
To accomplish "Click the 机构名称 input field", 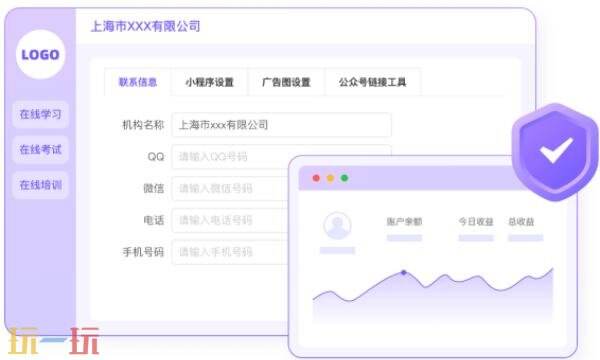I will pos(282,125).
